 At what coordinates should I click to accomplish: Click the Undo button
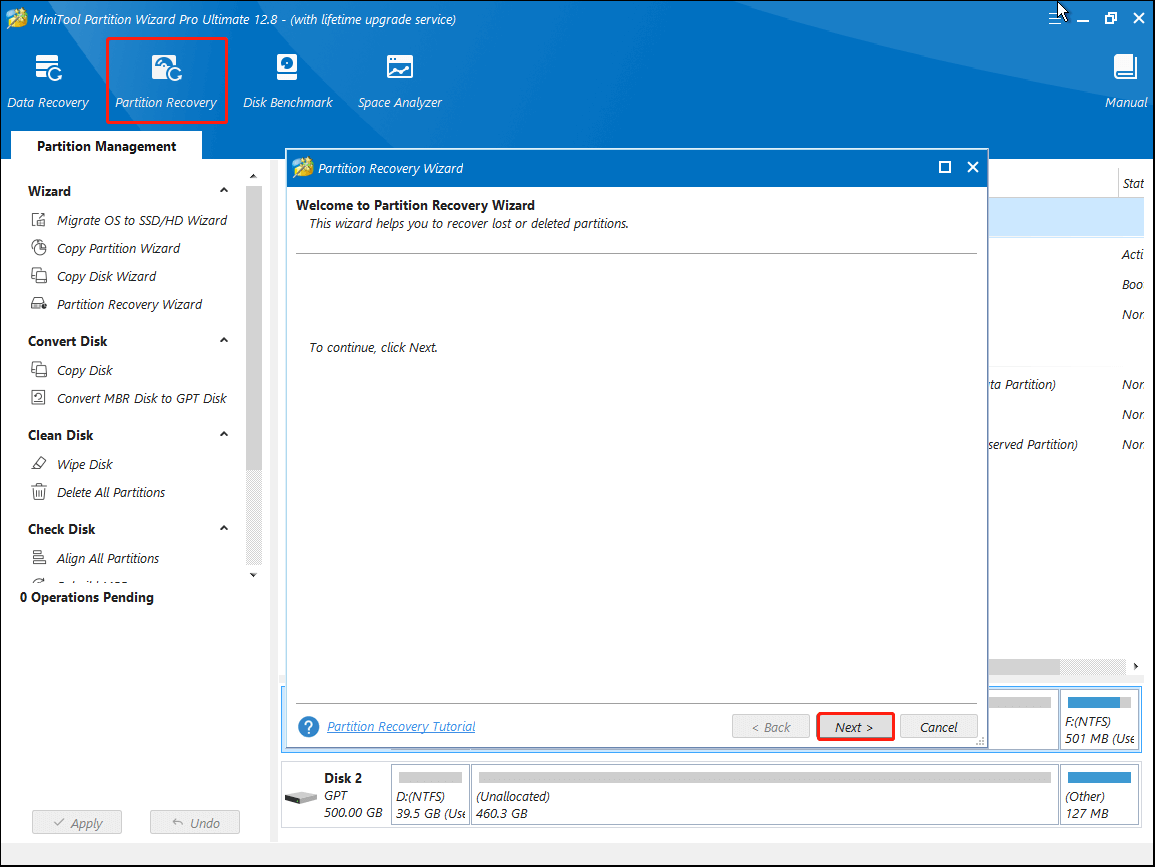click(x=194, y=822)
